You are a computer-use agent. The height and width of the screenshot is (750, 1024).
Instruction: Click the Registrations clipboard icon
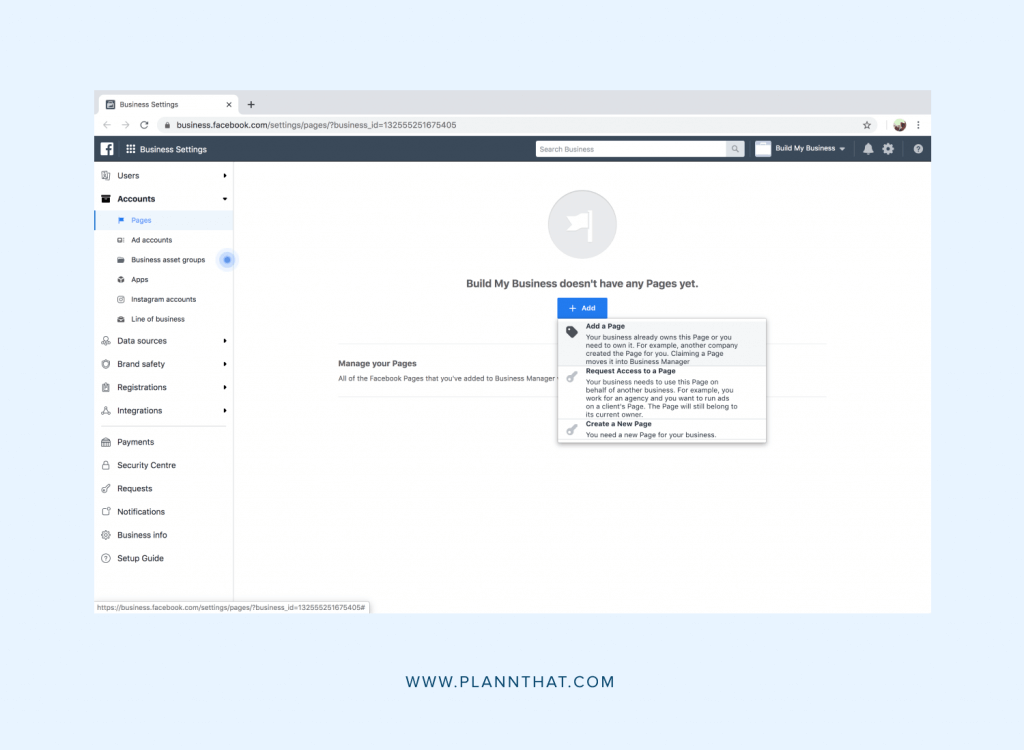106,387
